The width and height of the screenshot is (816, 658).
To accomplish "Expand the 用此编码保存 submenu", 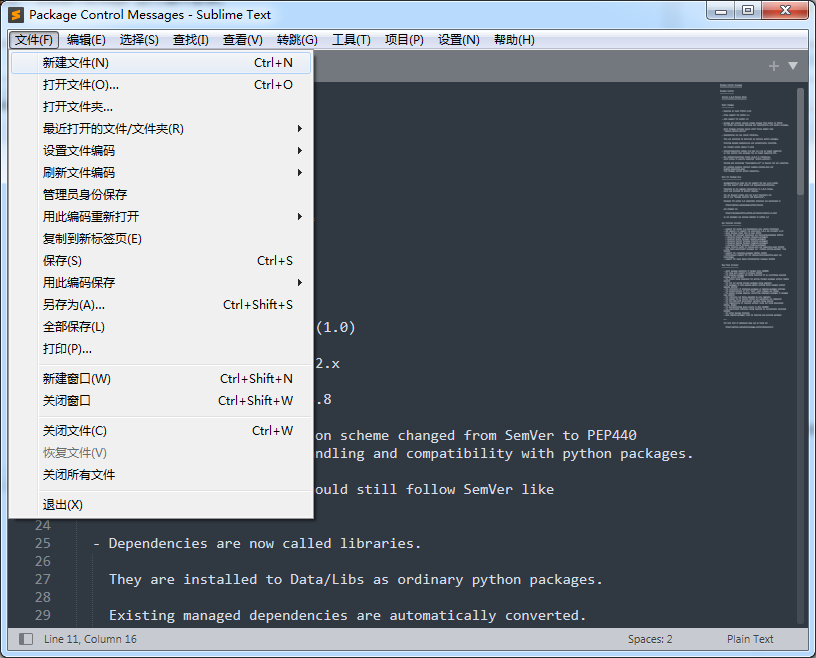I will point(150,282).
